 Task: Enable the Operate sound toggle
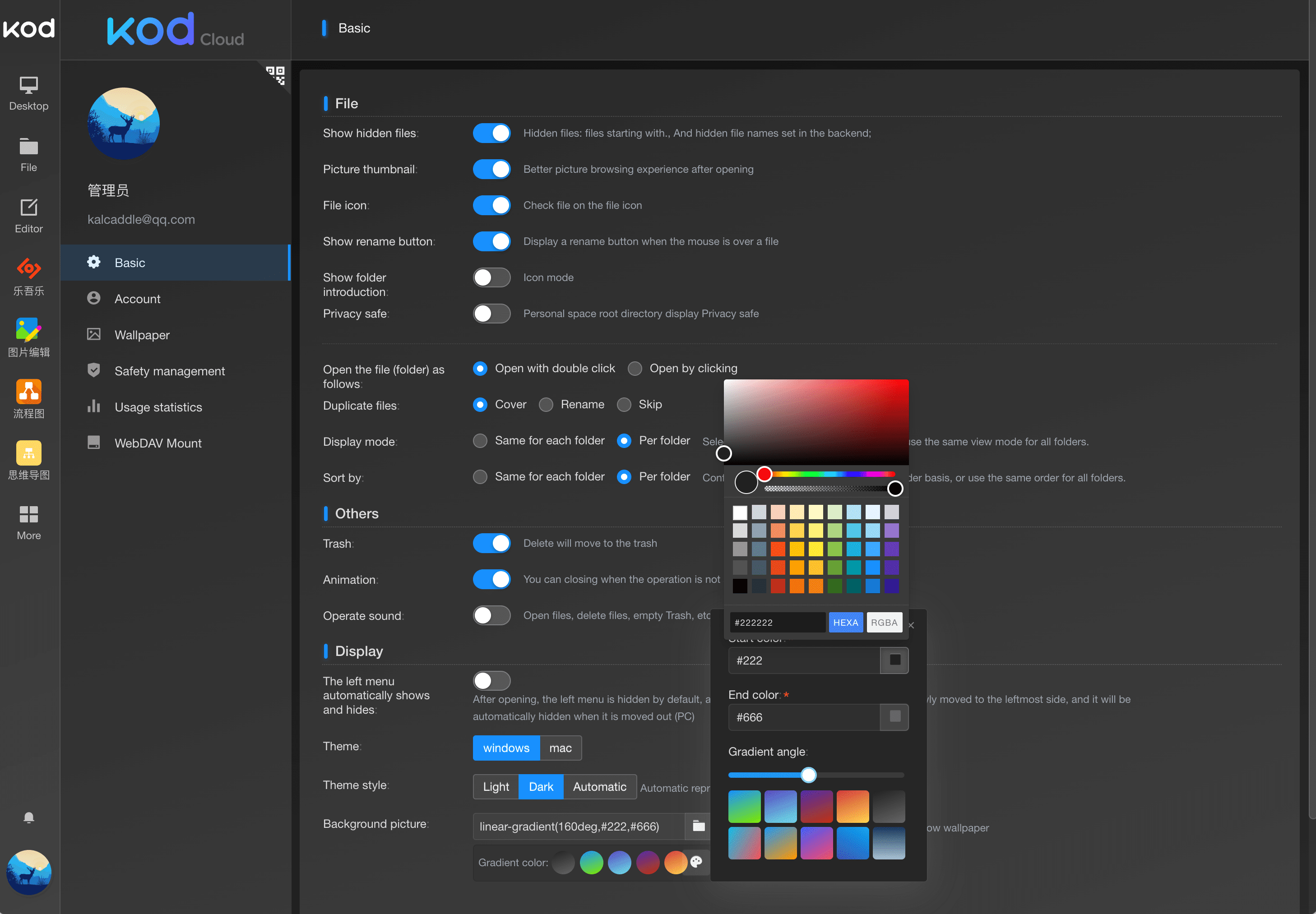pyautogui.click(x=491, y=615)
